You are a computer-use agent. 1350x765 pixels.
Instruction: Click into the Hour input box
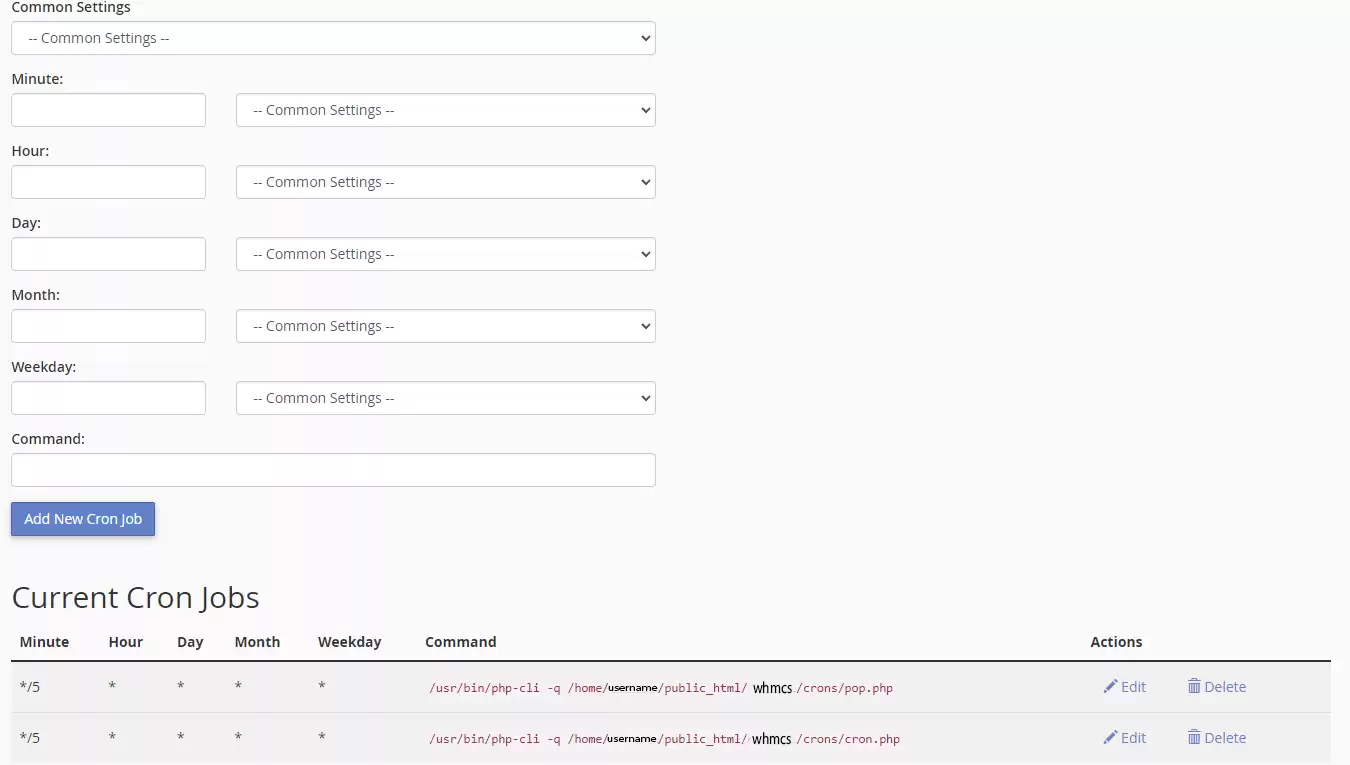(x=108, y=182)
